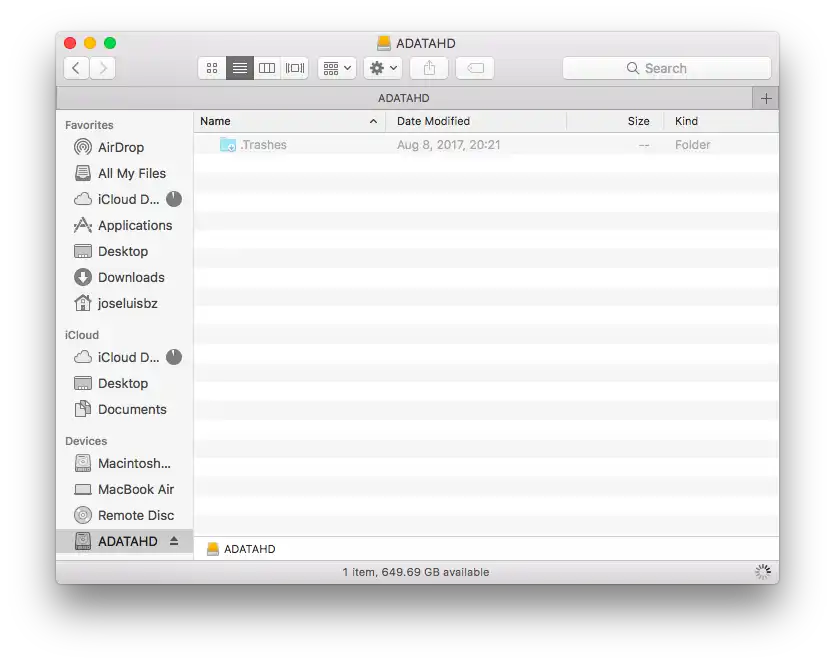The image size is (835, 664).
Task: Open joseluisbz home folder
Action: point(127,304)
